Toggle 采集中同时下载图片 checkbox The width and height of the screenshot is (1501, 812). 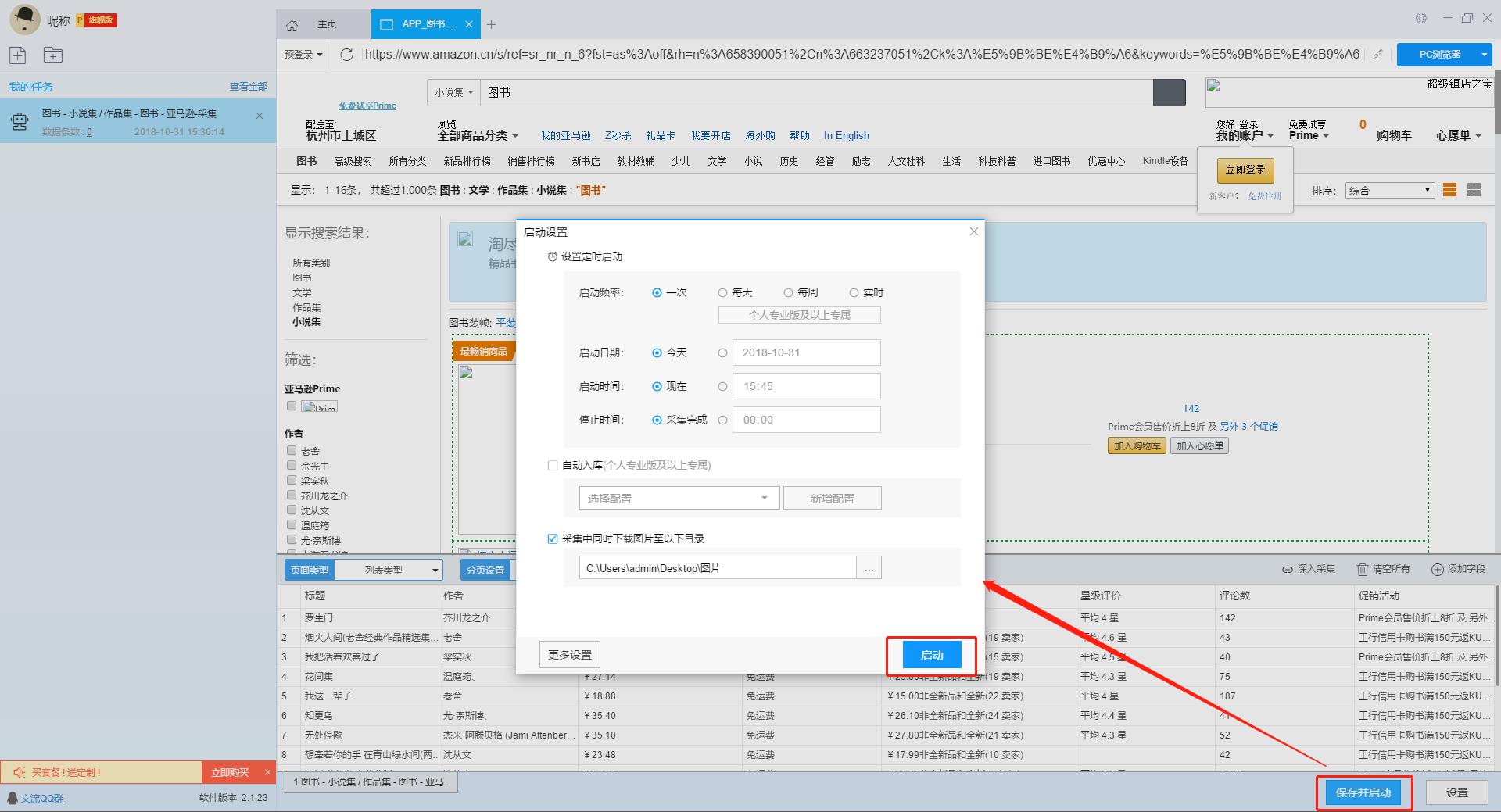553,538
